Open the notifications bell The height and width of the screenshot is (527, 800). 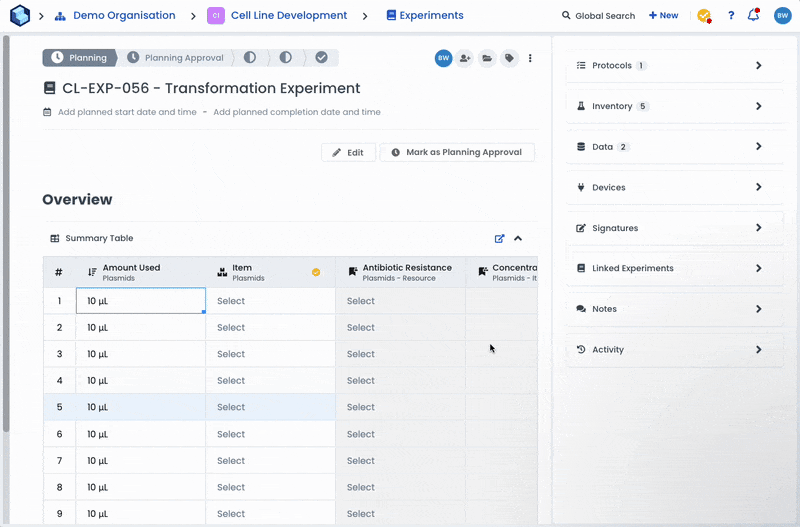(753, 16)
